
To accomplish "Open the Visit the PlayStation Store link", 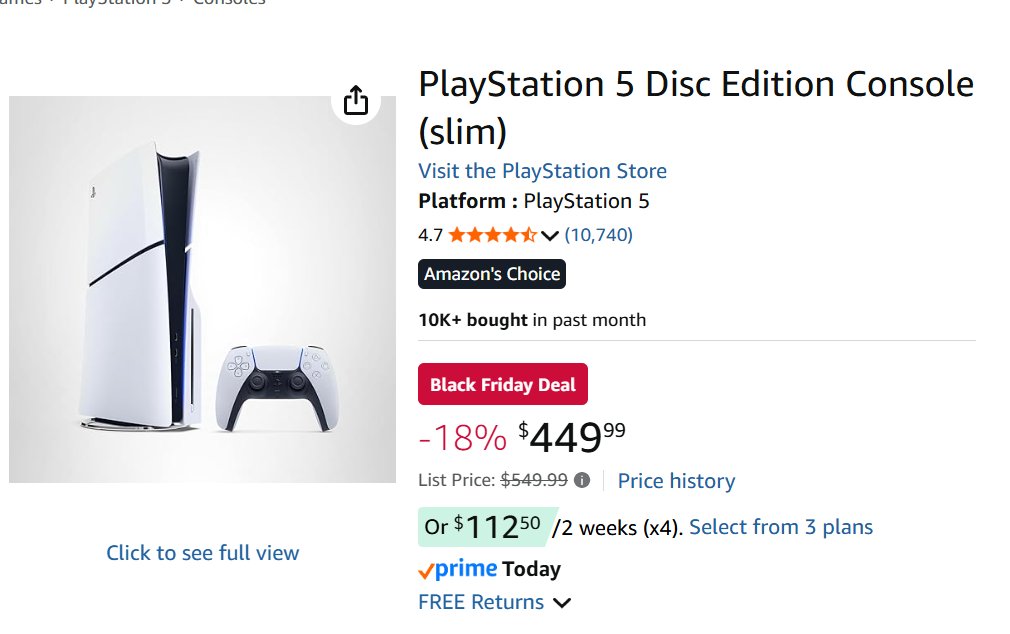I will (542, 171).
